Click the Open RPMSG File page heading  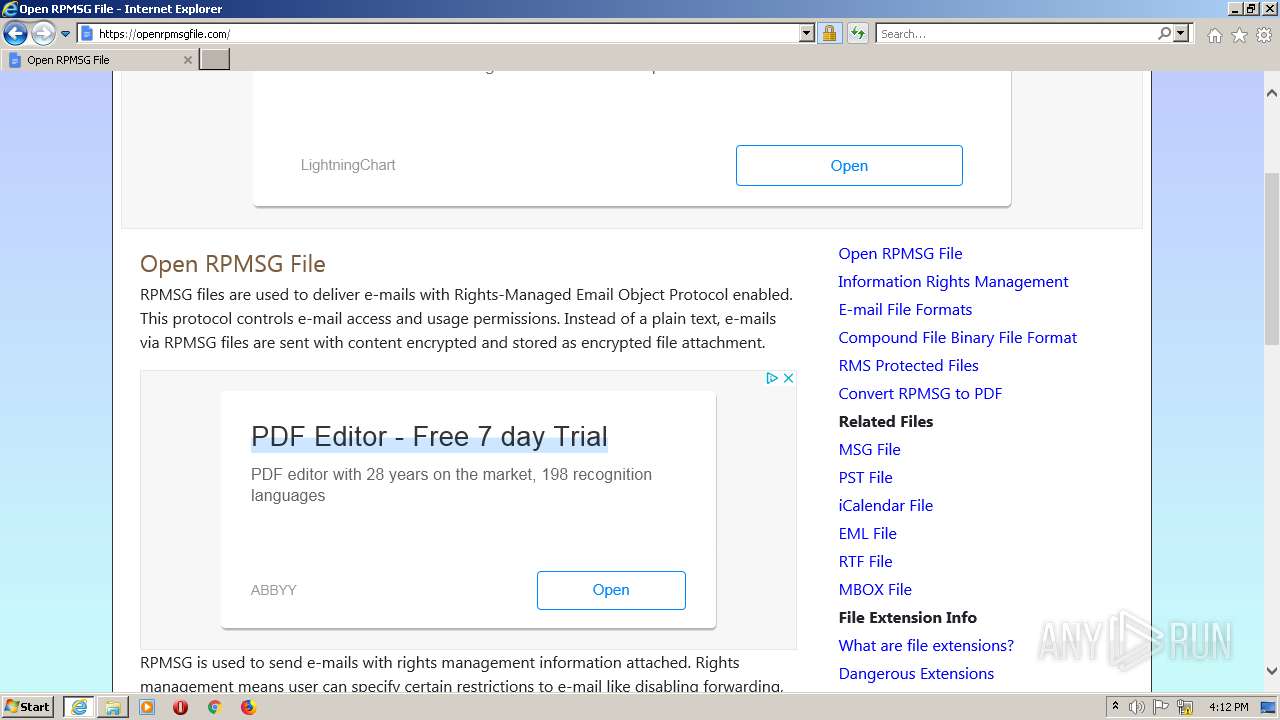coord(233,264)
